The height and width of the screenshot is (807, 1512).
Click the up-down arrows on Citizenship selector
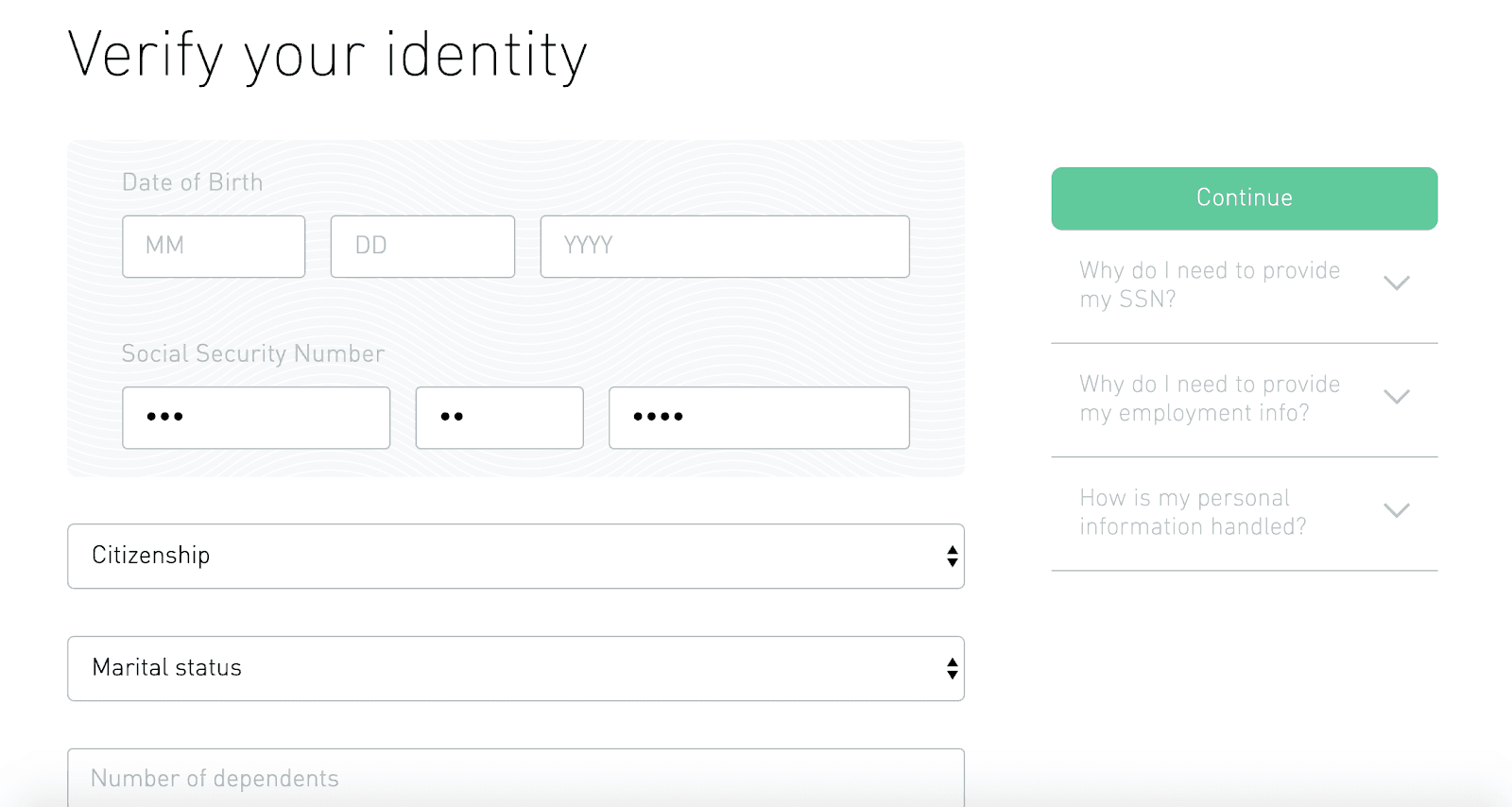pyautogui.click(x=952, y=557)
